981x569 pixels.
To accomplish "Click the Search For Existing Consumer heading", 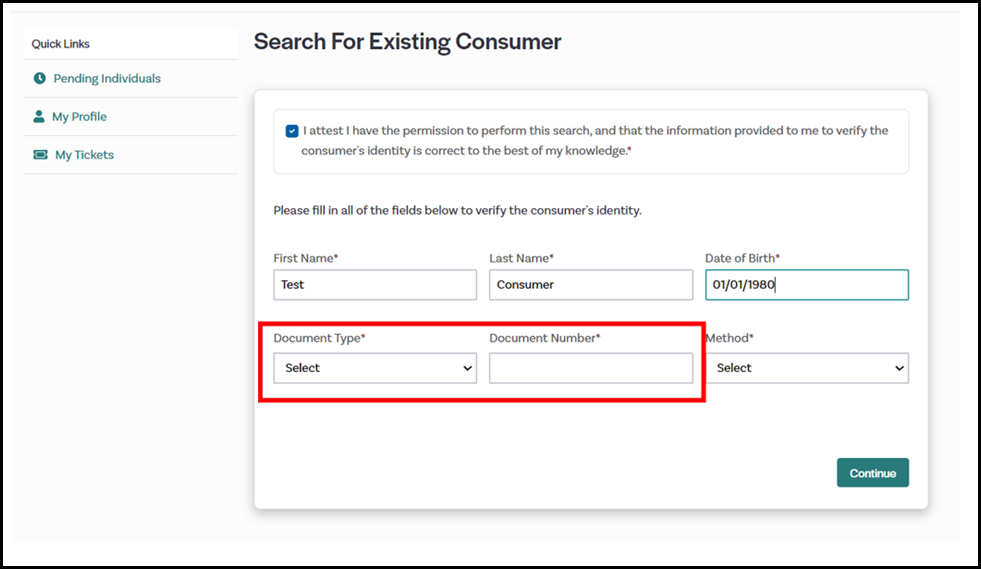I will 407,42.
